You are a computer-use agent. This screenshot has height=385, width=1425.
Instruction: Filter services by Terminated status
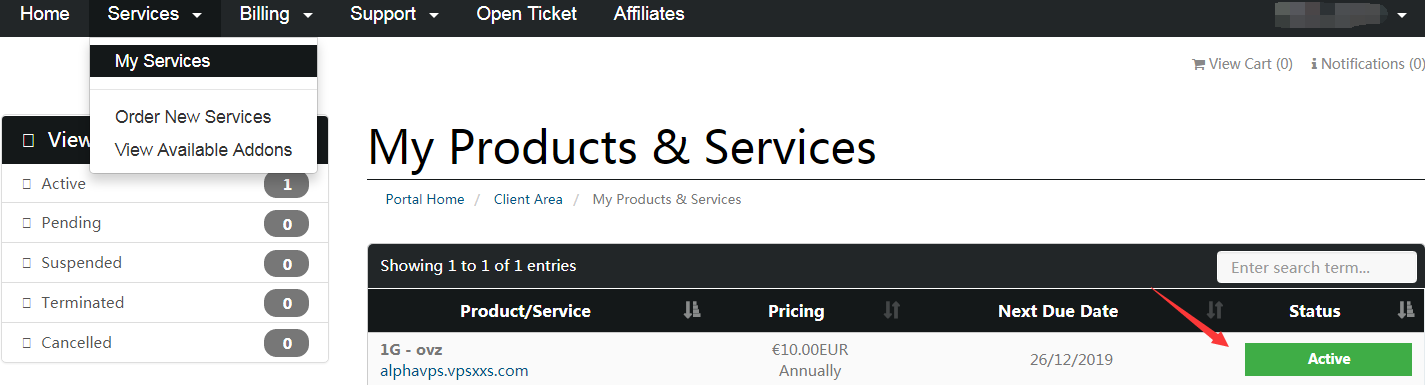165,303
